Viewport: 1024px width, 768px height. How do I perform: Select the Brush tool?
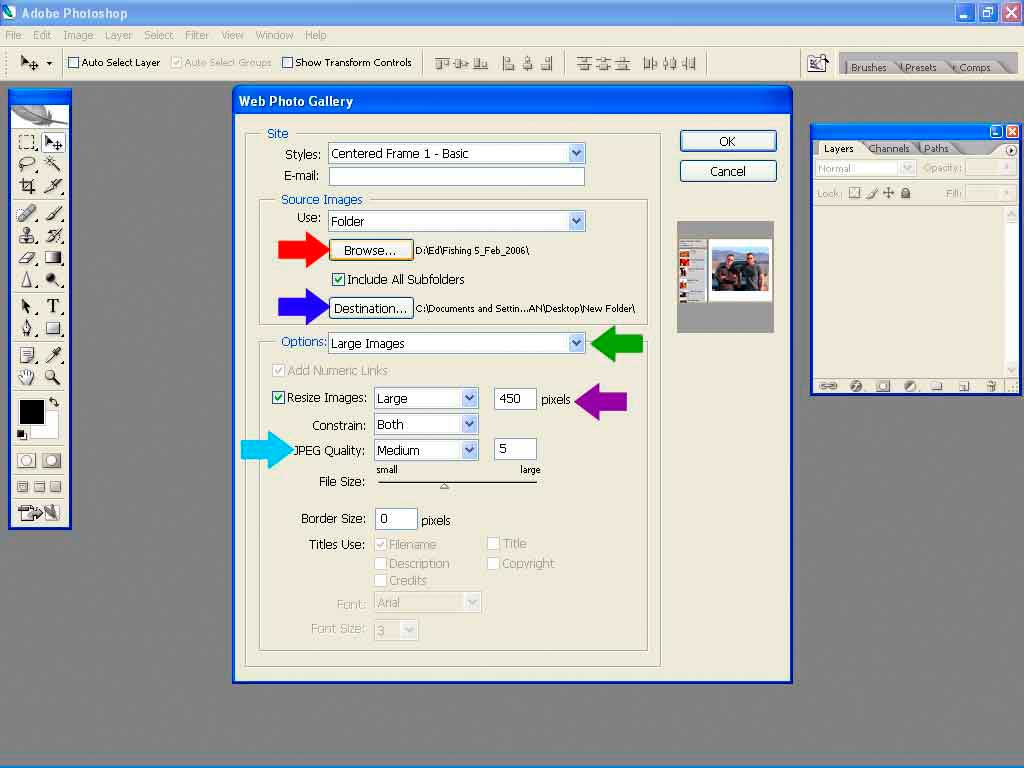click(x=53, y=214)
